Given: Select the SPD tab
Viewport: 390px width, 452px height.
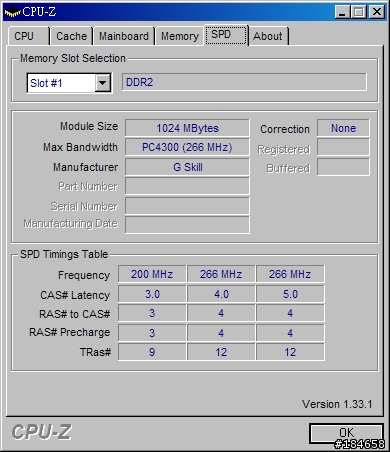Looking at the screenshot, I should coord(226,35).
